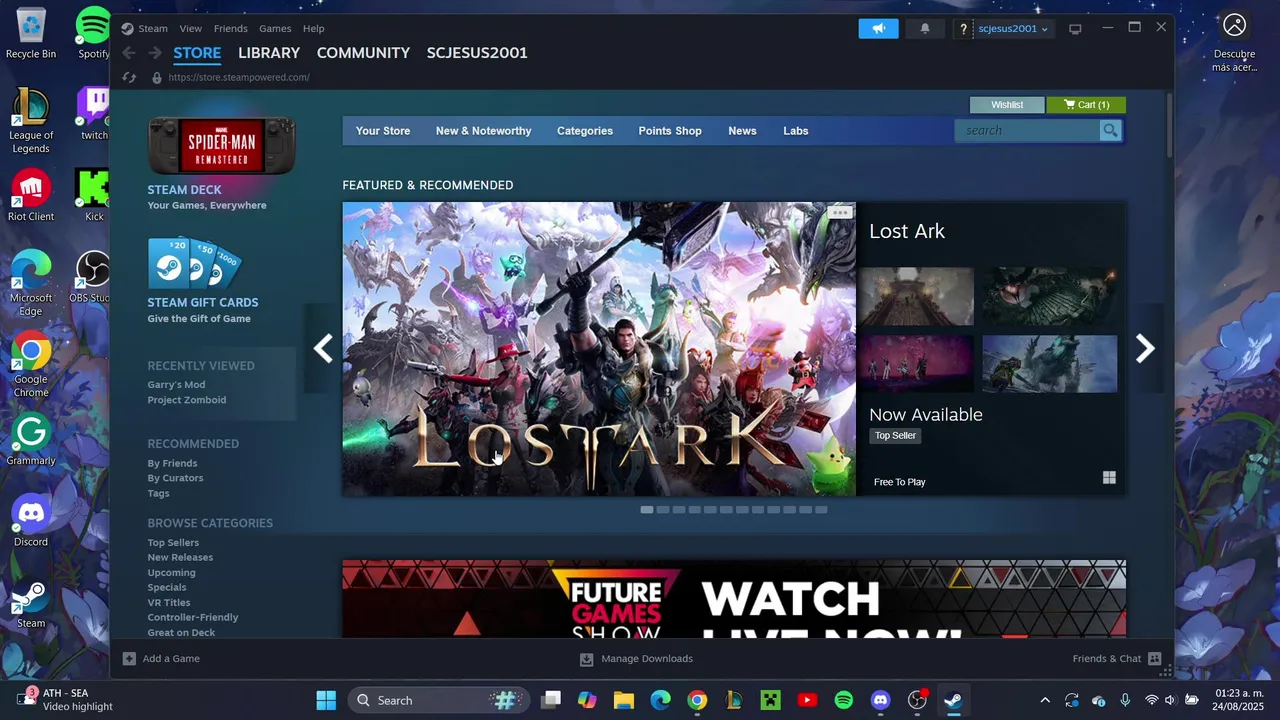The width and height of the screenshot is (1280, 720).
Task: Open Discord desktop shortcut
Action: pyautogui.click(x=31, y=521)
